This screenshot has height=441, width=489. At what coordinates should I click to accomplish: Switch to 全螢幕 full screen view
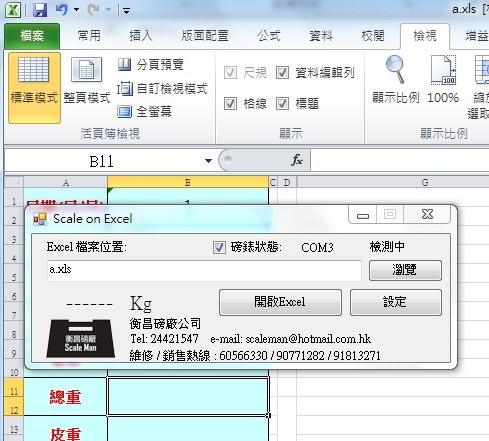pos(145,111)
